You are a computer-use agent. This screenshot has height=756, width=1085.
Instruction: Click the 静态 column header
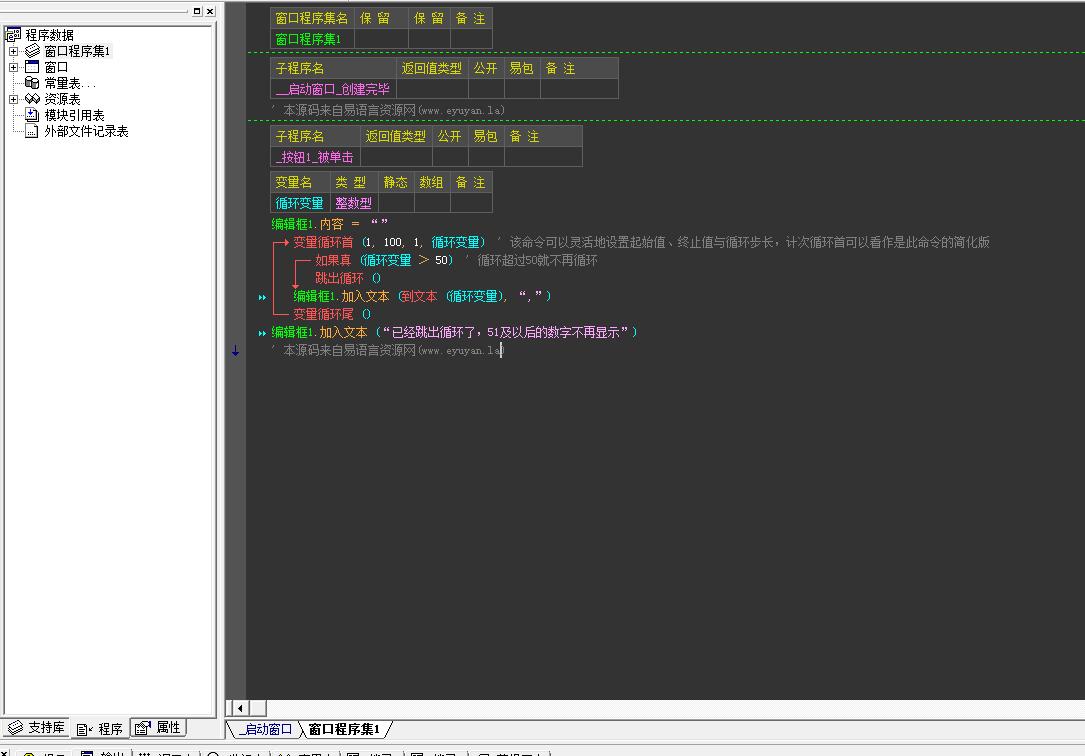tap(396, 182)
